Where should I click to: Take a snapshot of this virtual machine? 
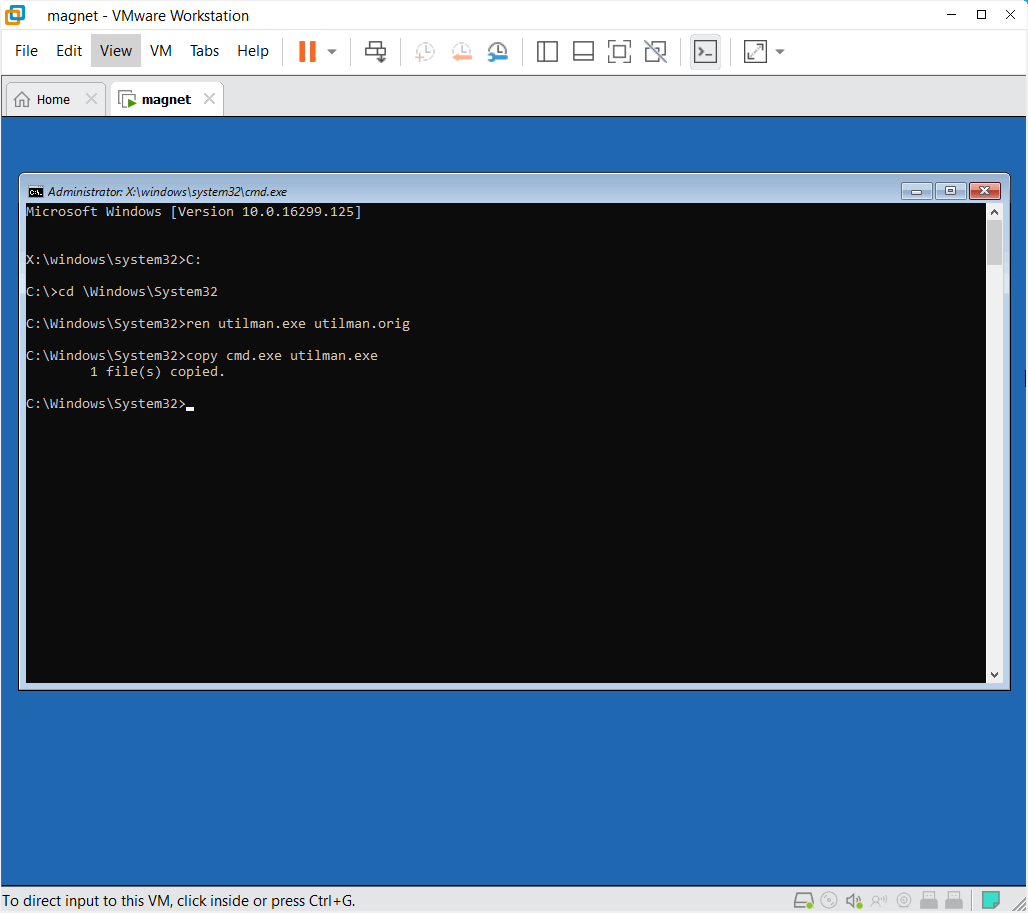click(x=425, y=52)
